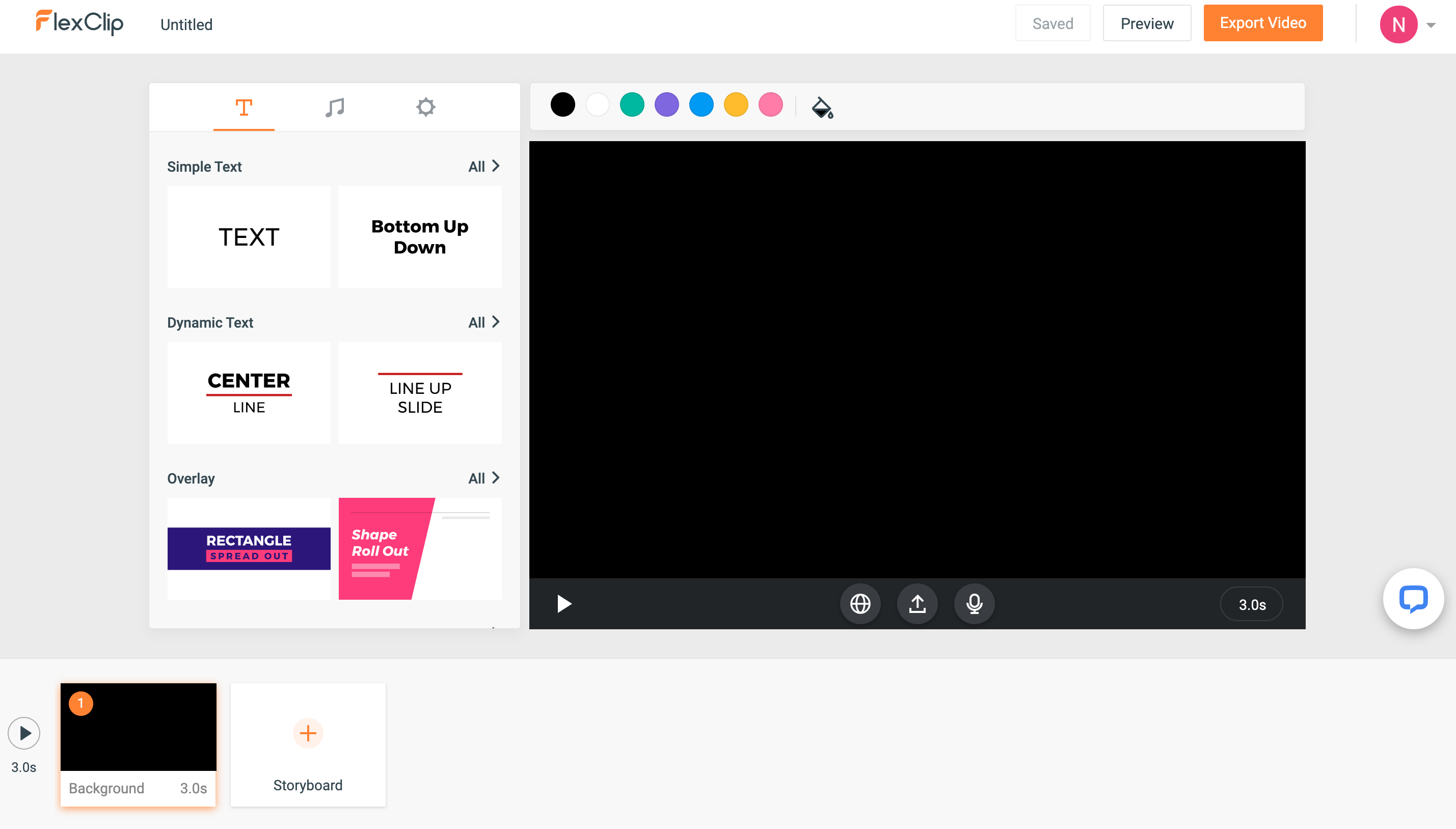The image size is (1456, 829).
Task: Click the Dynamic Text section heading
Action: click(x=210, y=322)
